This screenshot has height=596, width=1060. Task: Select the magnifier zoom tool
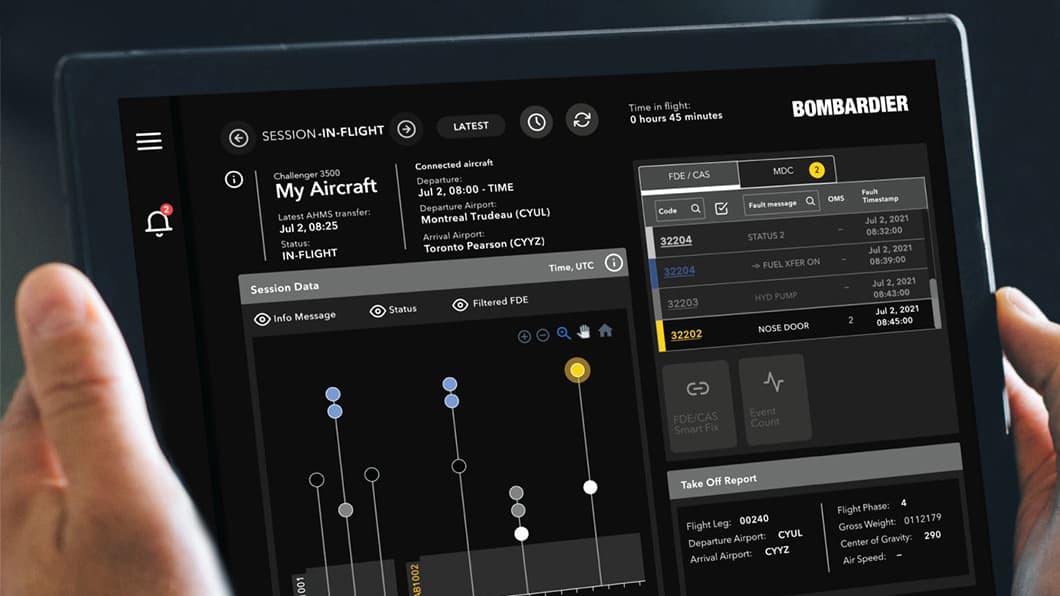[x=563, y=333]
